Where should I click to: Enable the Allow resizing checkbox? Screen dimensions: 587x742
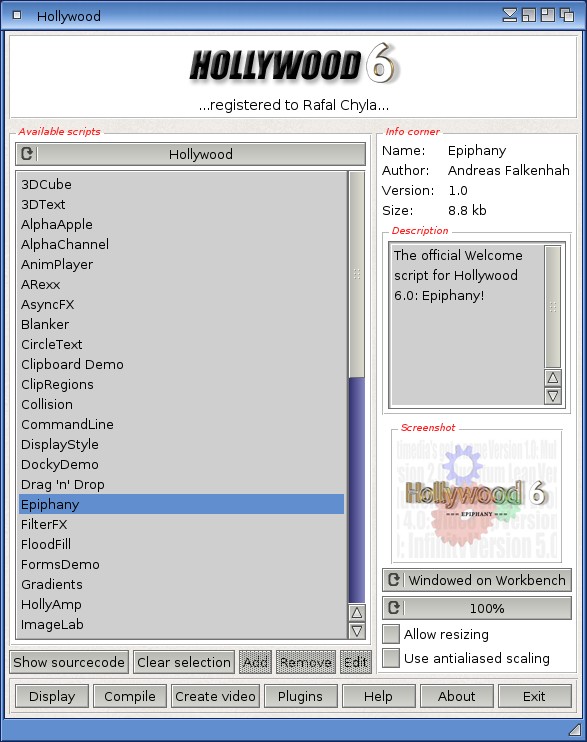(391, 634)
